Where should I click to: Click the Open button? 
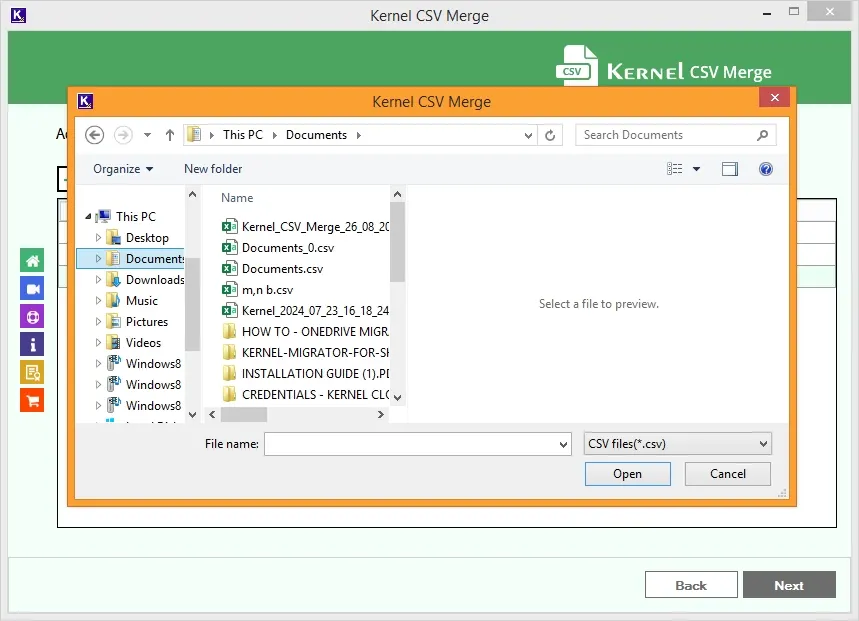coord(627,474)
